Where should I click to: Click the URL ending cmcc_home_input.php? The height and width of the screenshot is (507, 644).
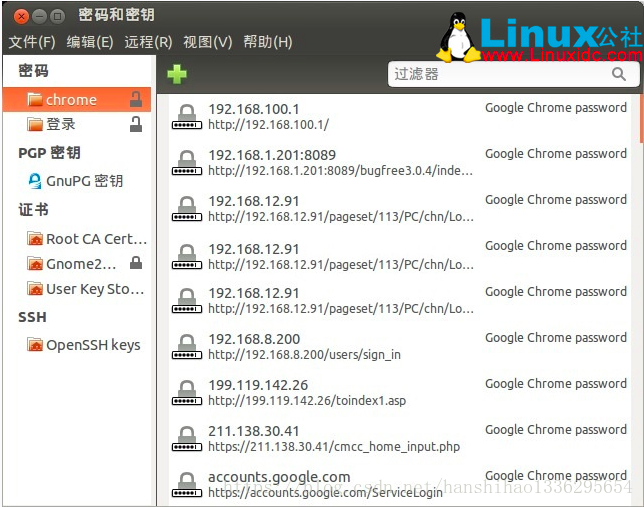click(x=334, y=447)
